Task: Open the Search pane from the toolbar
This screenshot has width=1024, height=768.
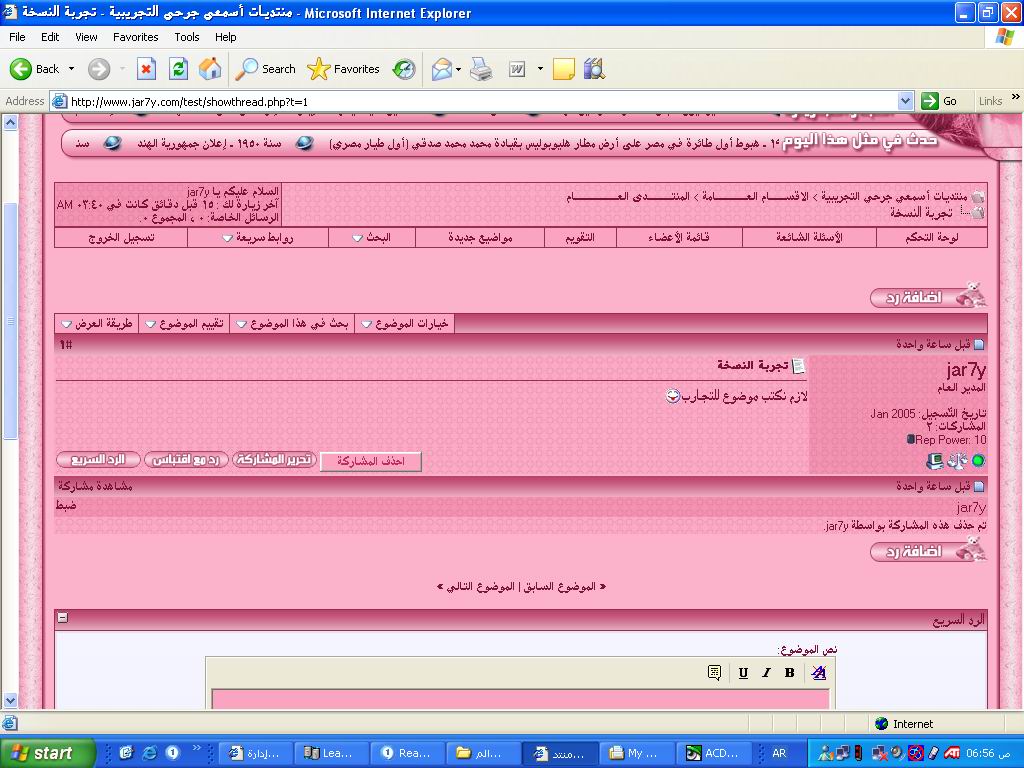Action: pos(265,69)
